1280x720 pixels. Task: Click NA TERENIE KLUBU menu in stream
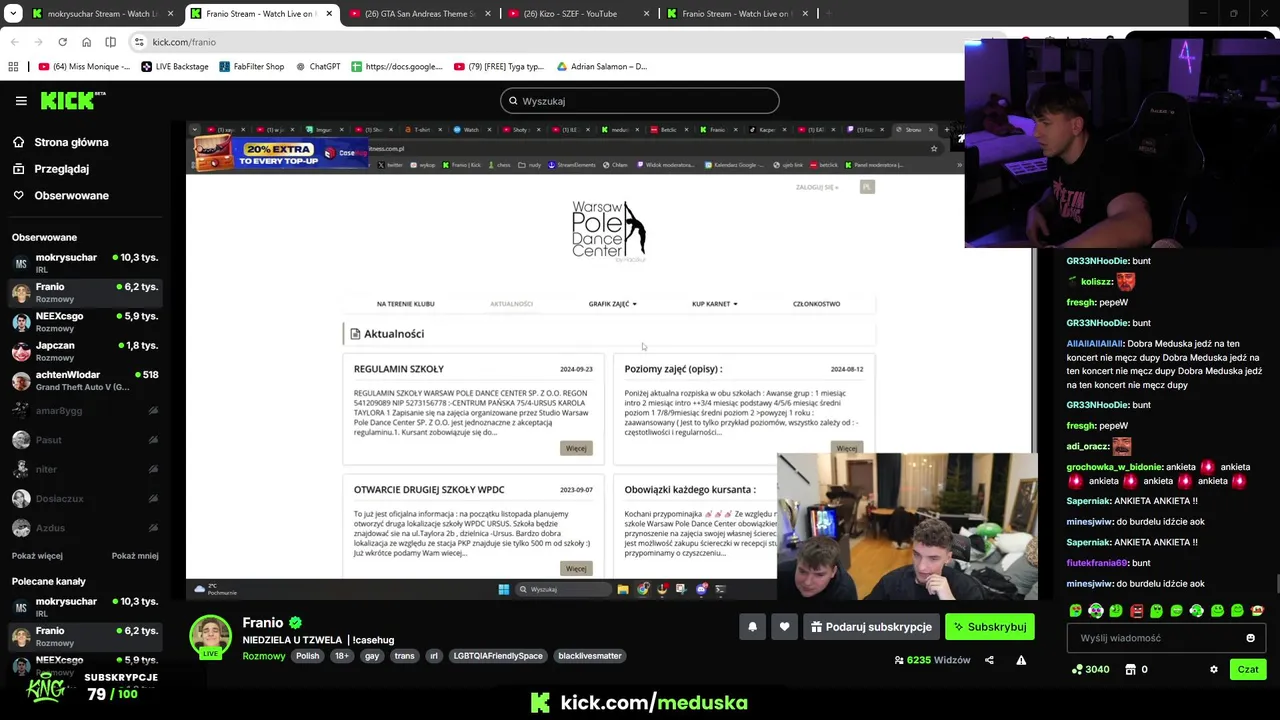point(405,304)
